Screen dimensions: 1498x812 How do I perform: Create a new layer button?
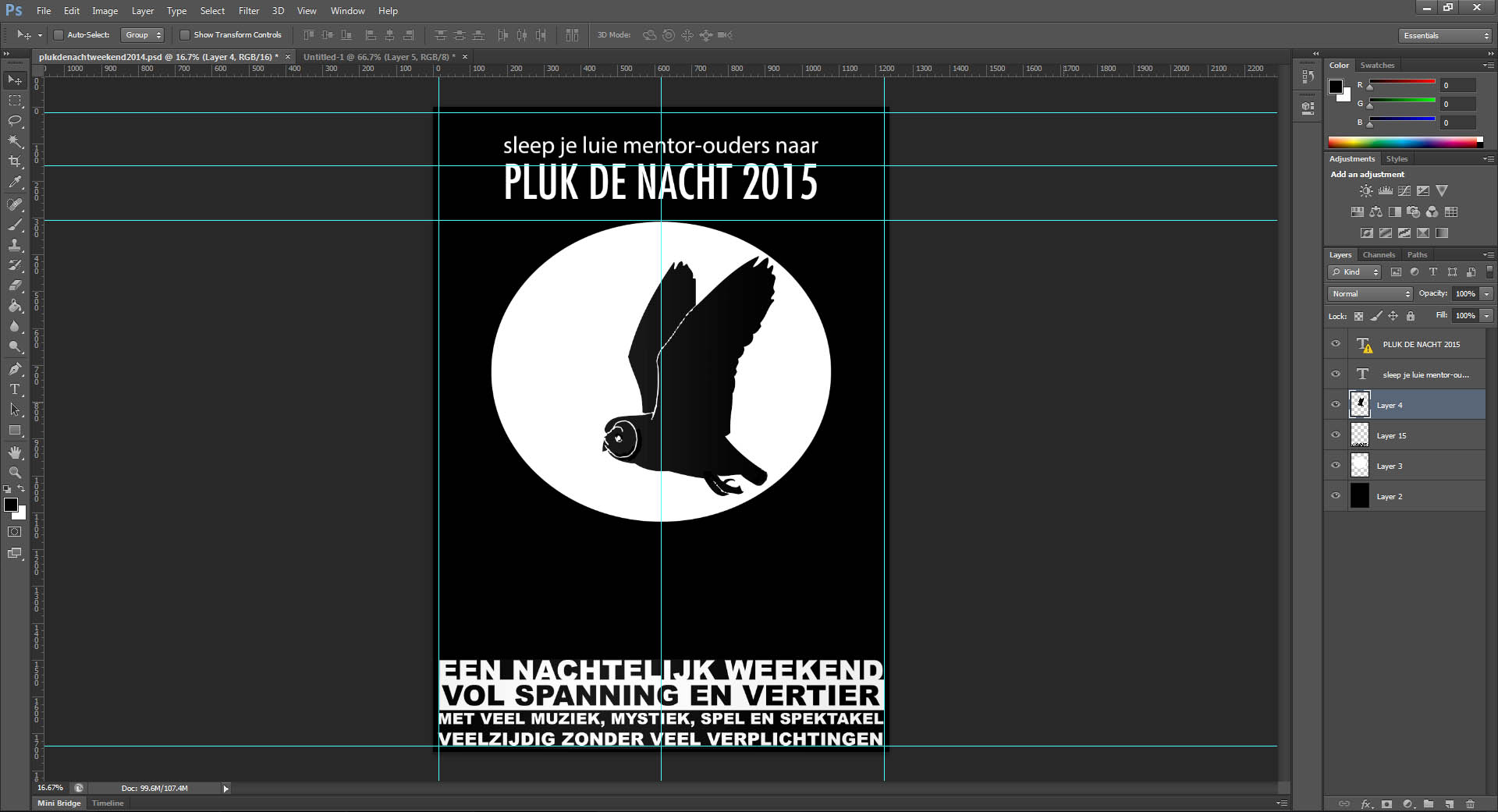tap(1449, 803)
